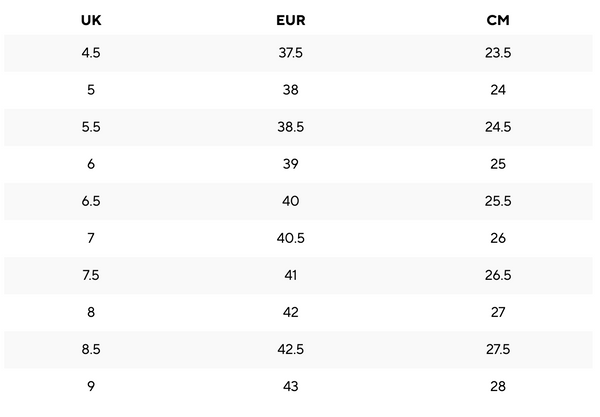Click the EUR 40 cell

pos(291,201)
